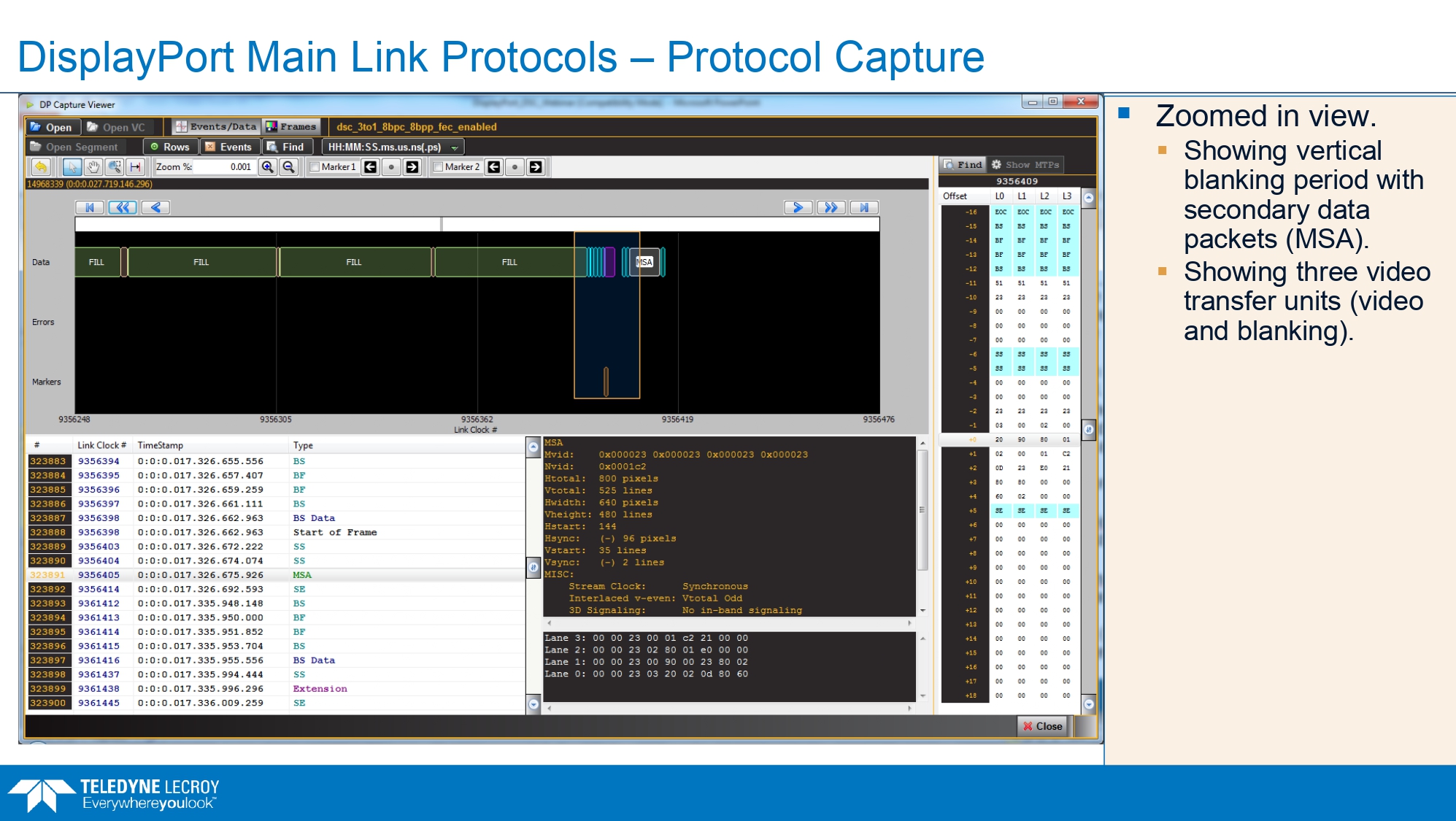Step back one with the single left arrow

tap(155, 207)
